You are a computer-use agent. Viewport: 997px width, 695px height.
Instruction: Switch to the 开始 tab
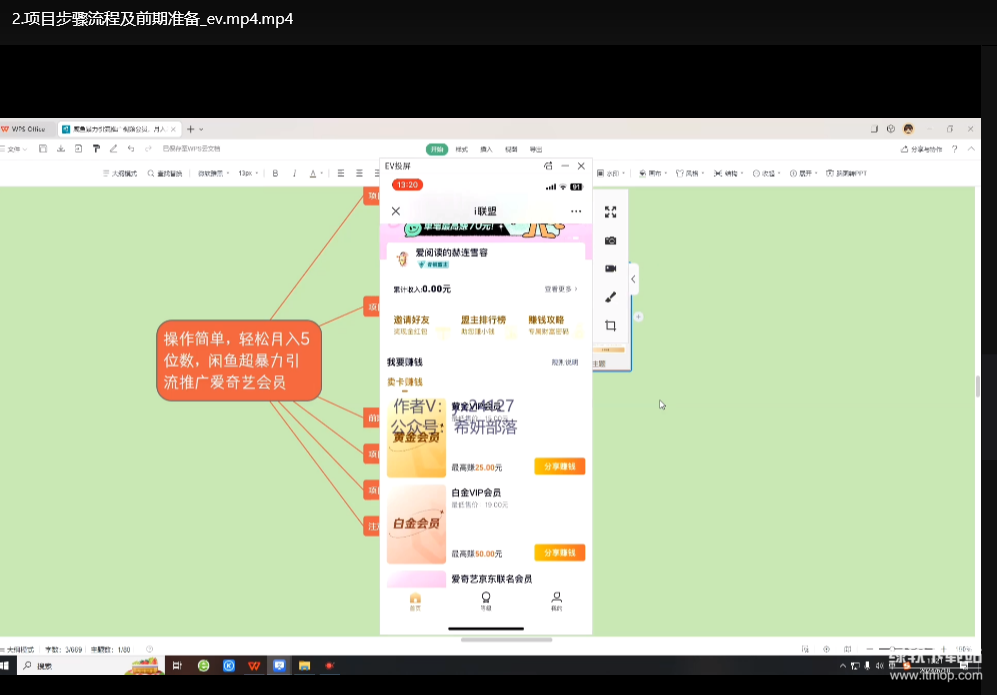437,149
